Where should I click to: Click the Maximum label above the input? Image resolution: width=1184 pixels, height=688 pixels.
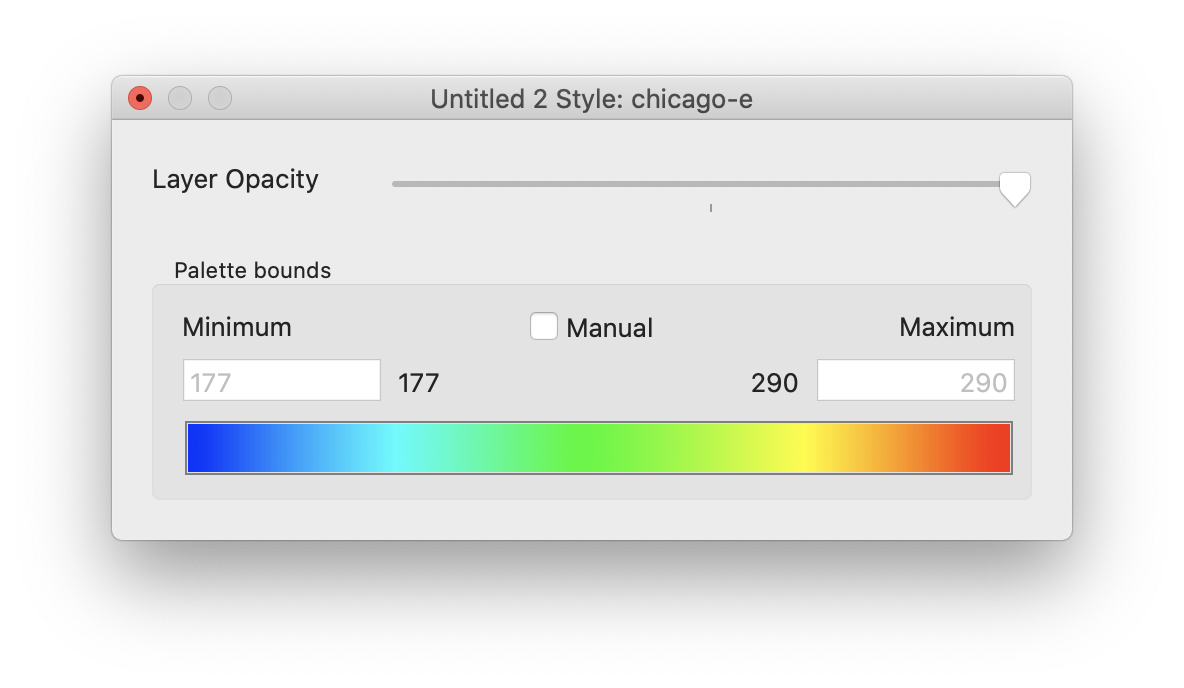[956, 327]
